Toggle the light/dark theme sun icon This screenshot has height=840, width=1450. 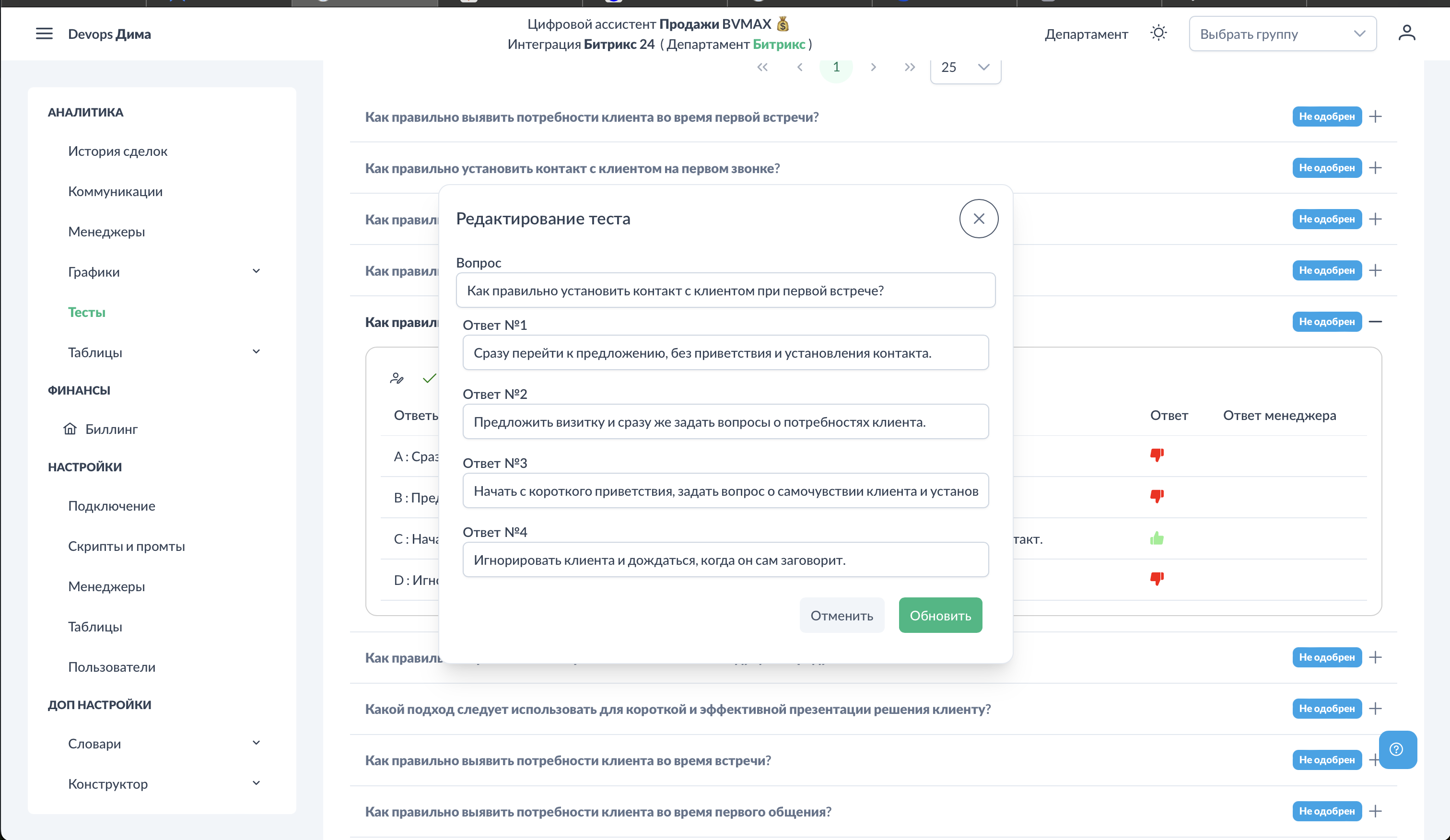click(1158, 33)
